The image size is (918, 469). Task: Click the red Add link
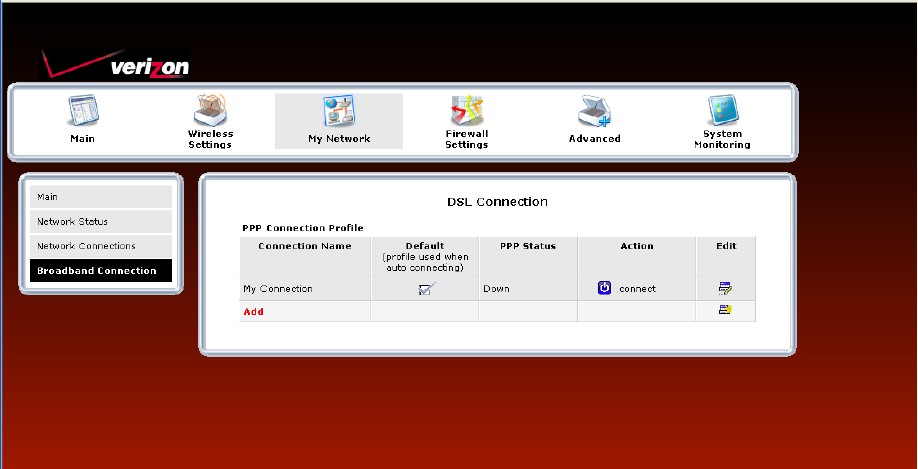[253, 312]
